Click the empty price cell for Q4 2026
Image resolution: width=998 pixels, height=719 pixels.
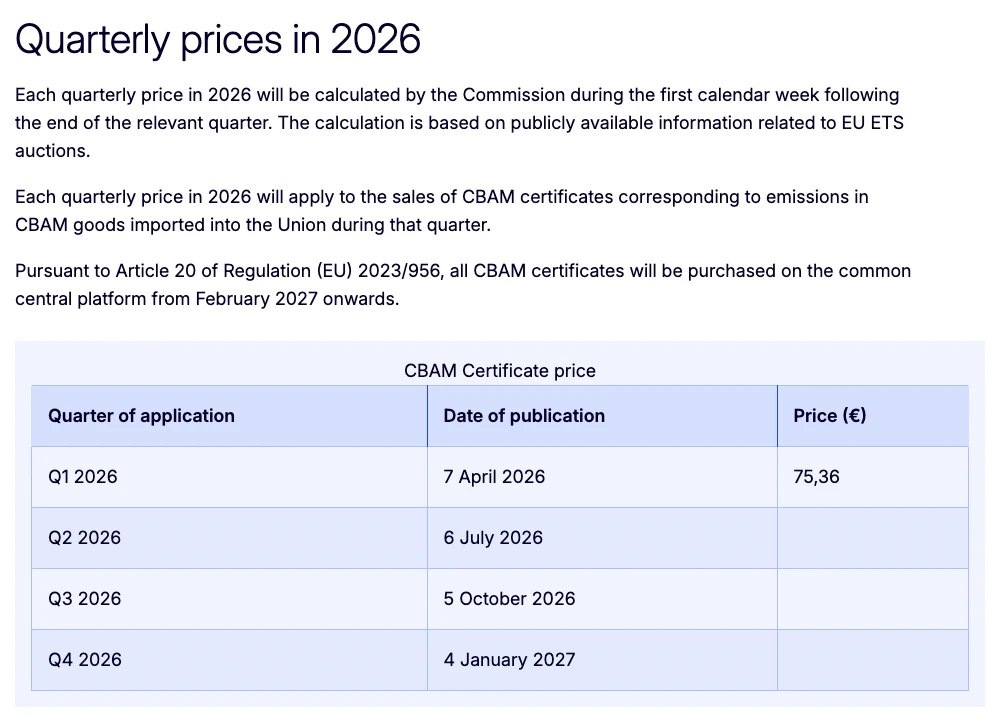click(x=872, y=660)
